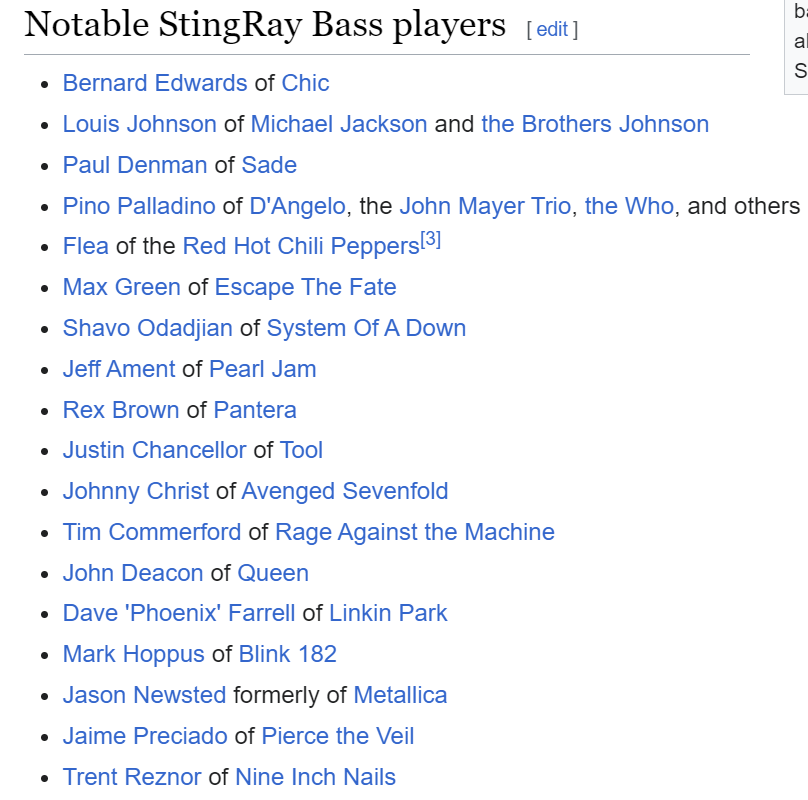
Task: Open the Red Hot Chili Peppers link
Action: pyautogui.click(x=301, y=246)
